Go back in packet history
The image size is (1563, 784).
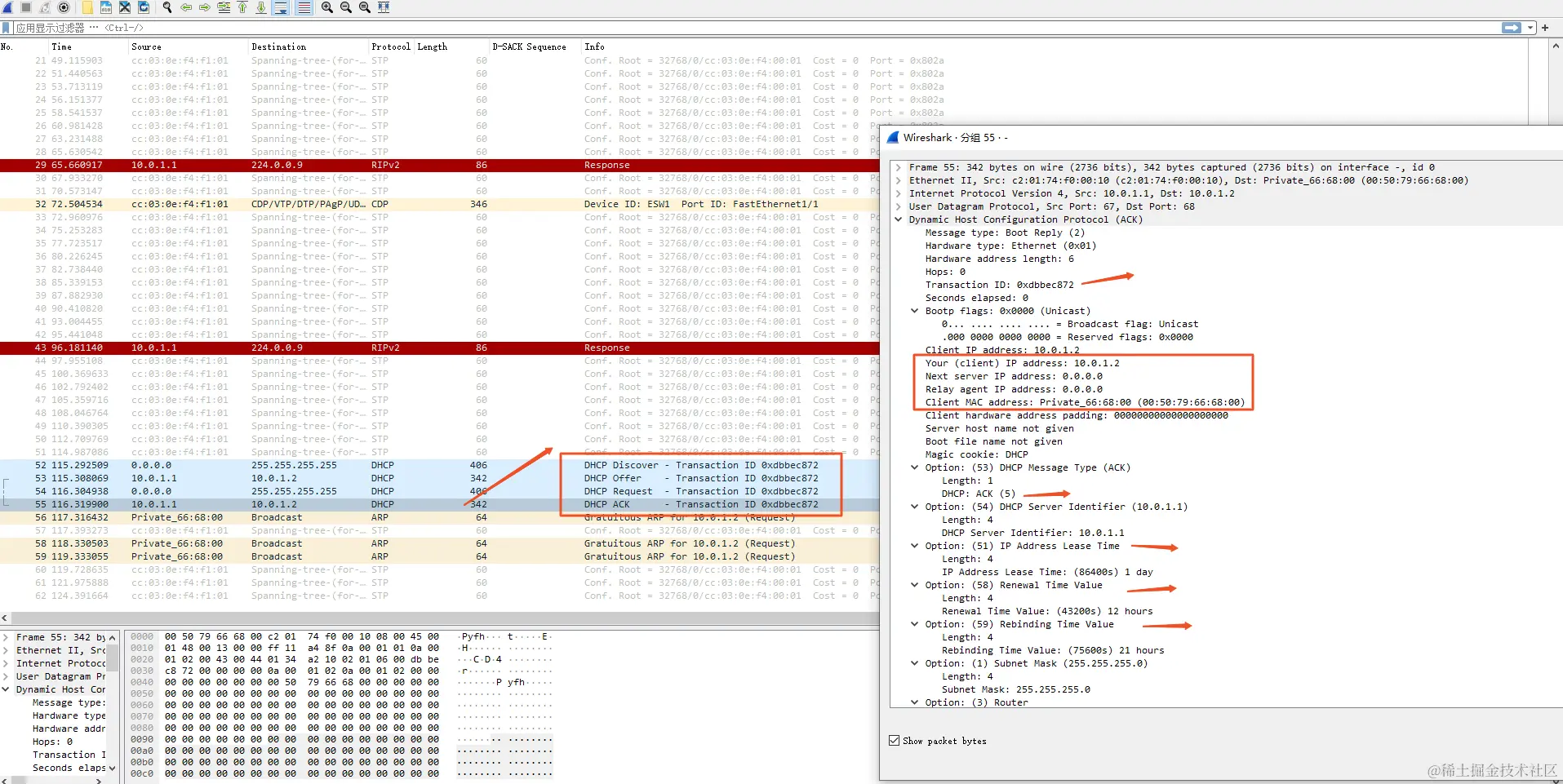pos(186,7)
